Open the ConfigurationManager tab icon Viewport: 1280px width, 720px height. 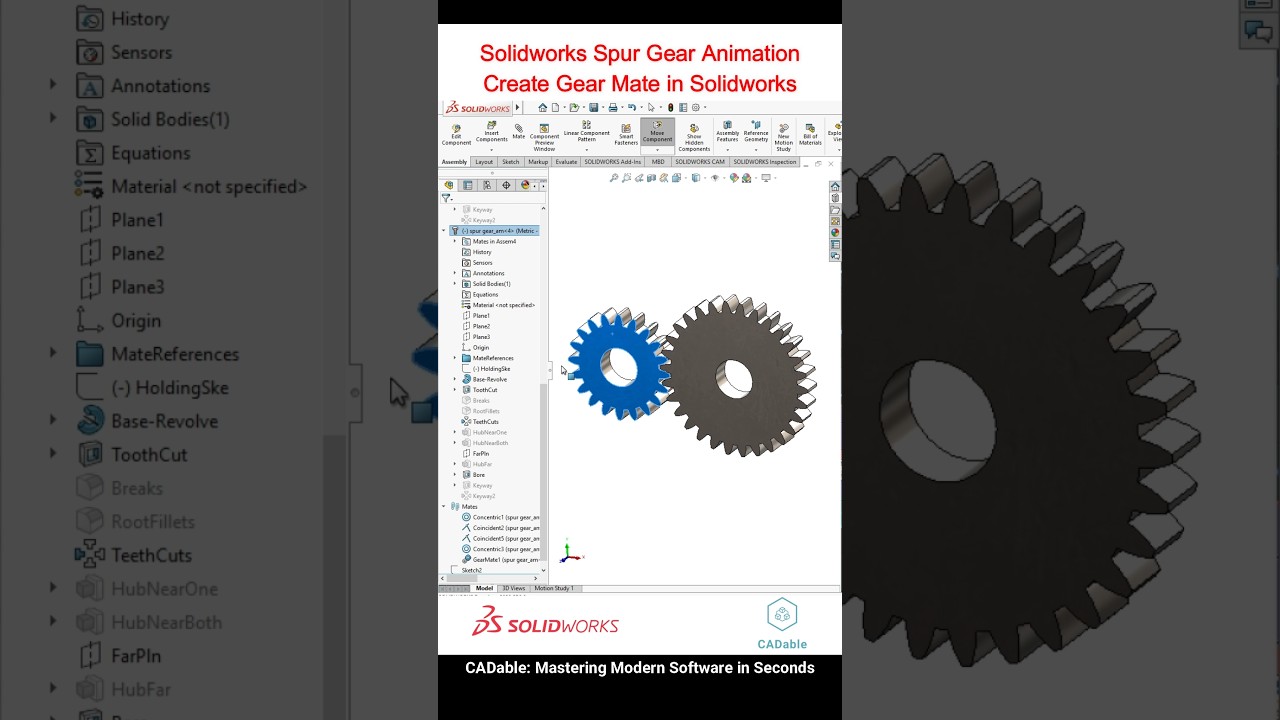[487, 185]
